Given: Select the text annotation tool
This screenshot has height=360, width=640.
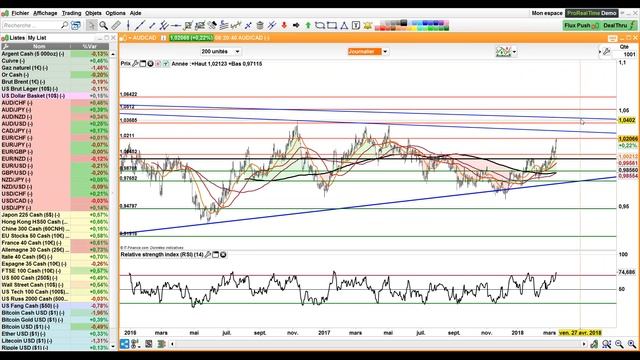Looking at the screenshot, I should coord(356,25).
